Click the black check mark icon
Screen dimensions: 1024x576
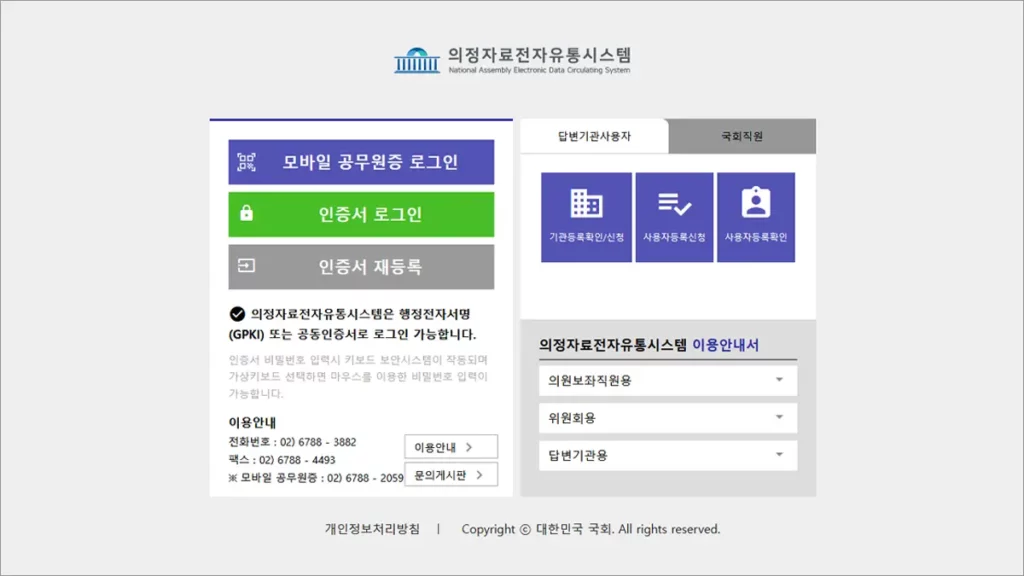pyautogui.click(x=237, y=314)
